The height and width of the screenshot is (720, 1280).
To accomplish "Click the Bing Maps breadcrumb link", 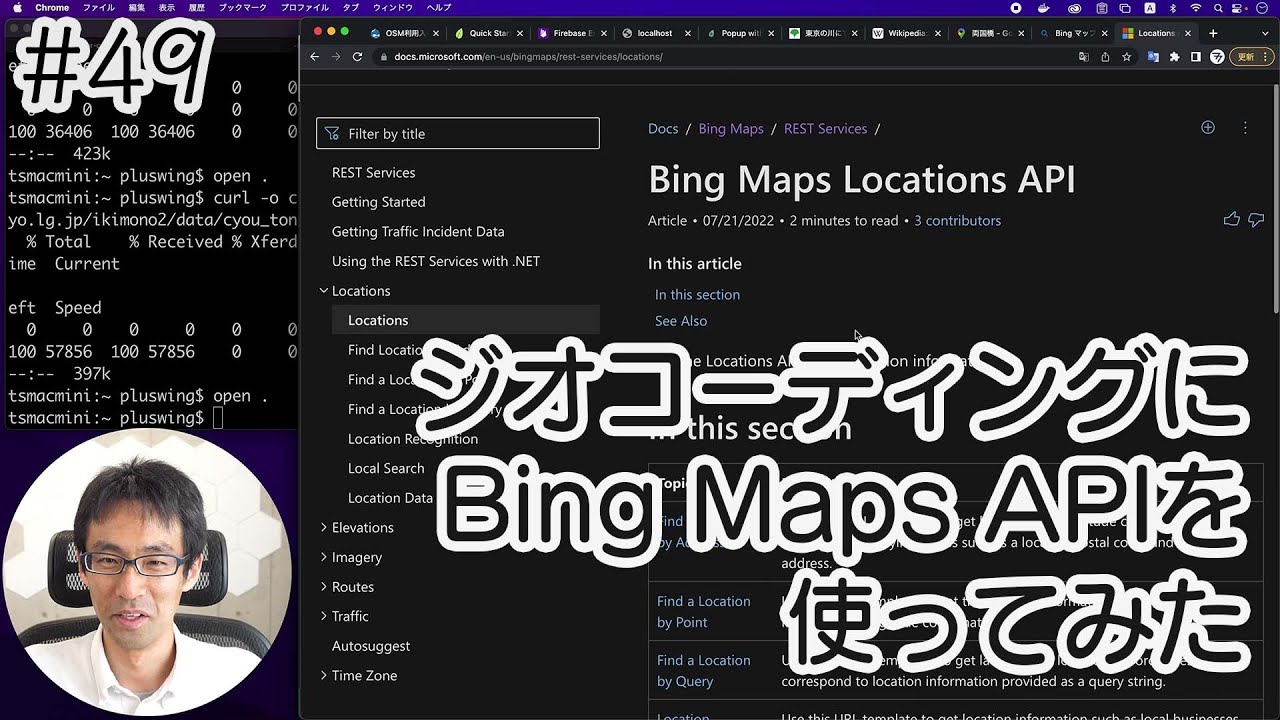I will click(731, 128).
